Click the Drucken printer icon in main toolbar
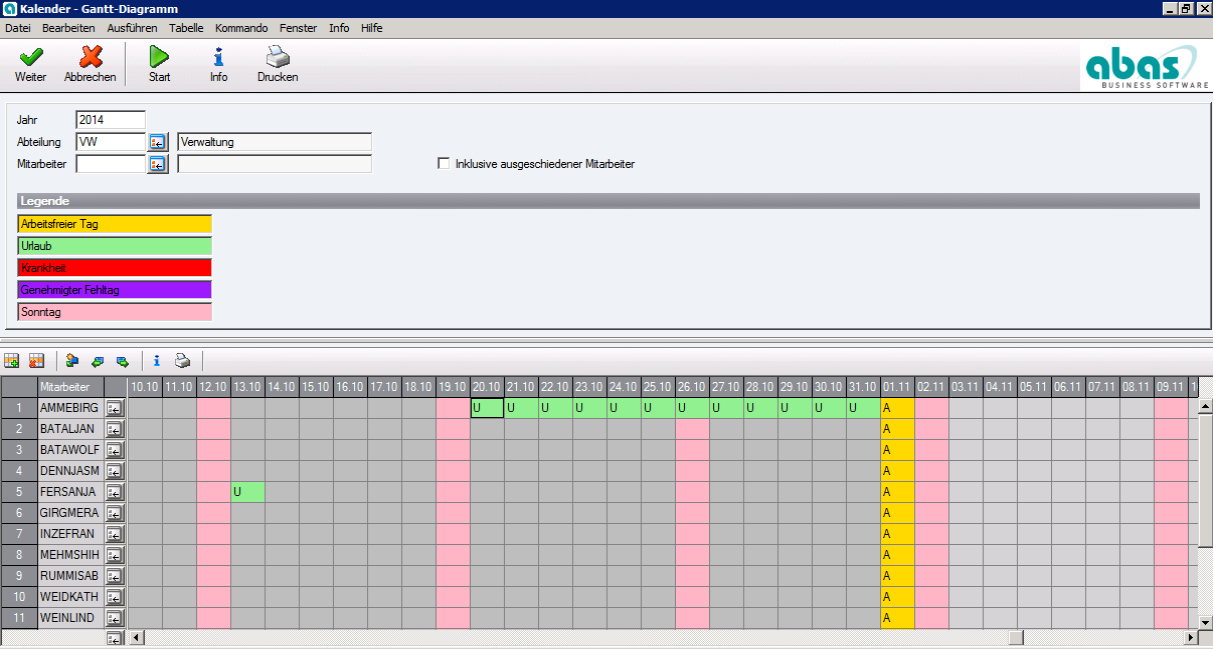Image resolution: width=1213 pixels, height=649 pixels. coord(277,58)
